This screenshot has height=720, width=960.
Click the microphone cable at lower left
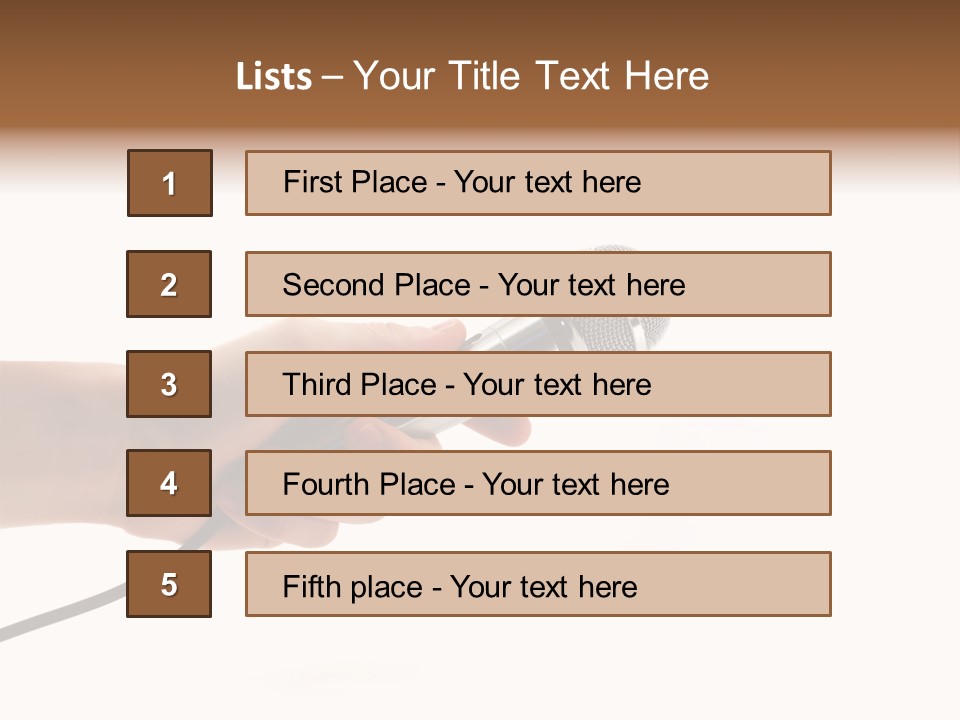coord(61,612)
